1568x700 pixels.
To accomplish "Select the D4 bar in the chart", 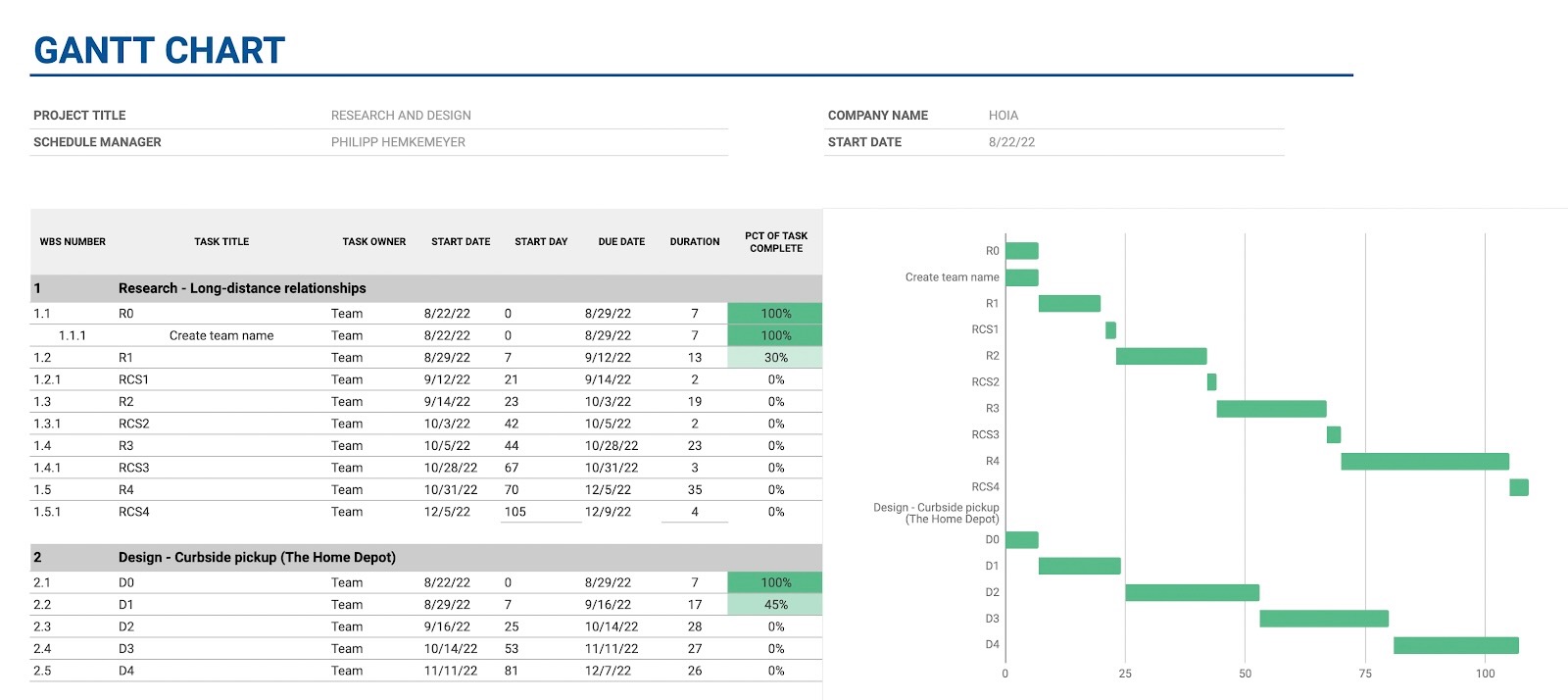I will click(1455, 645).
